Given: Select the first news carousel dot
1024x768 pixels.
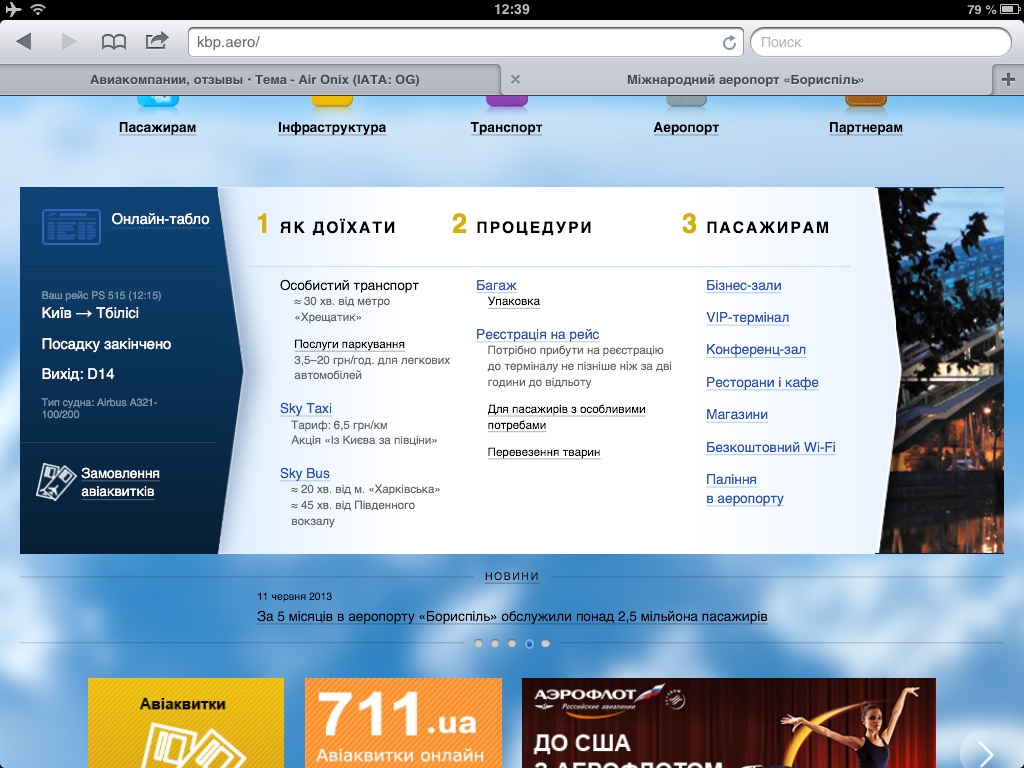Looking at the screenshot, I should coord(478,644).
